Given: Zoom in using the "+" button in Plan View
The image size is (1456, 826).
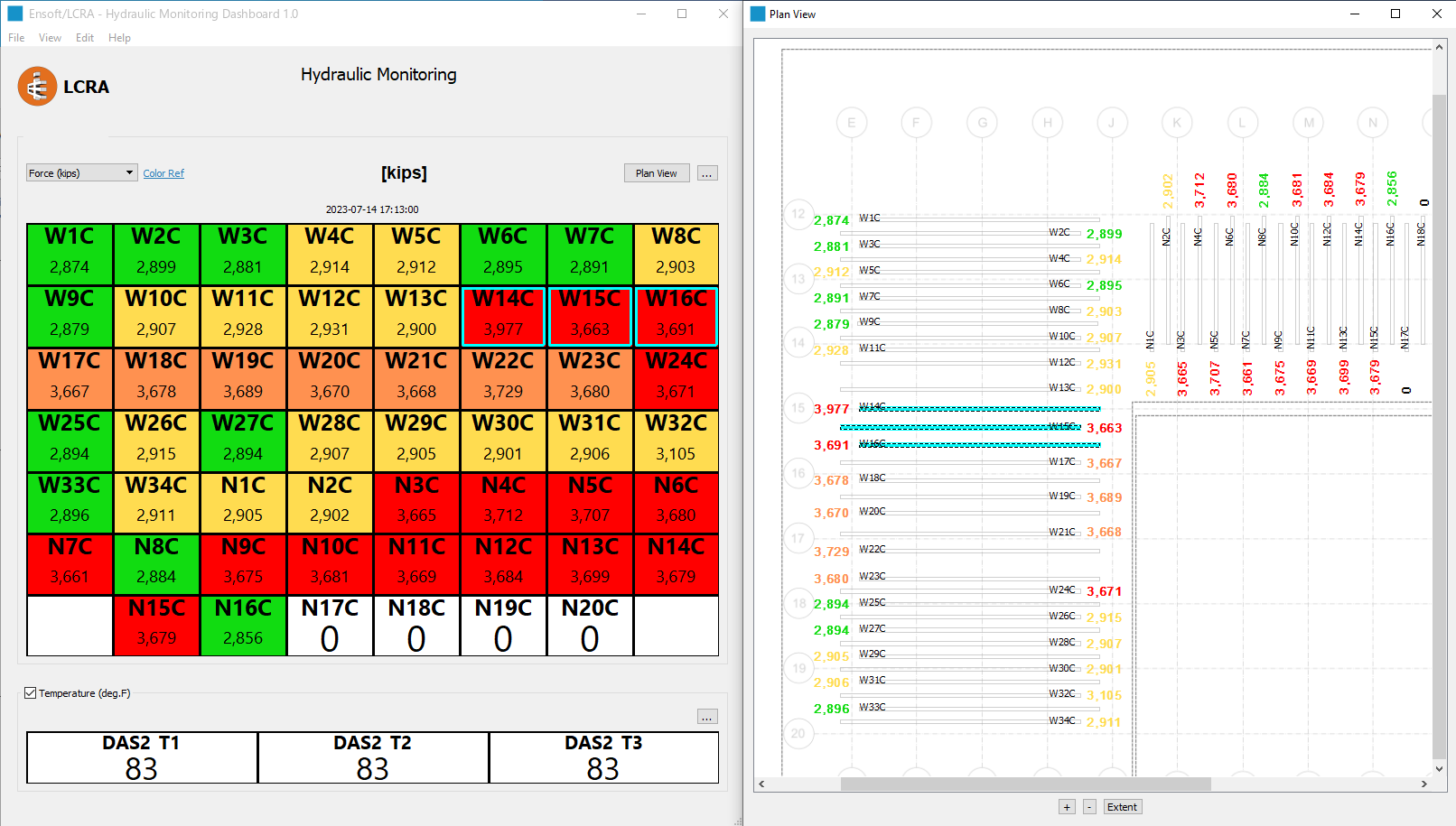Looking at the screenshot, I should pos(1067,806).
